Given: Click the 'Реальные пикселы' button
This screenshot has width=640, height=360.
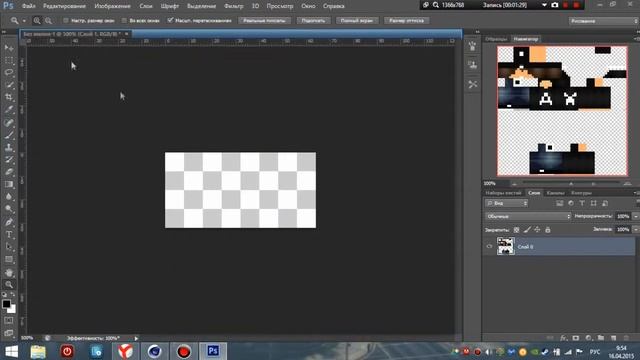Looking at the screenshot, I should (264, 20).
